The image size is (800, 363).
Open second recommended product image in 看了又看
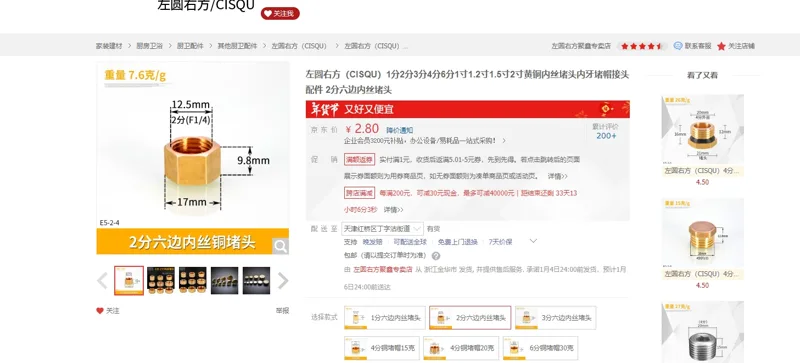point(703,233)
